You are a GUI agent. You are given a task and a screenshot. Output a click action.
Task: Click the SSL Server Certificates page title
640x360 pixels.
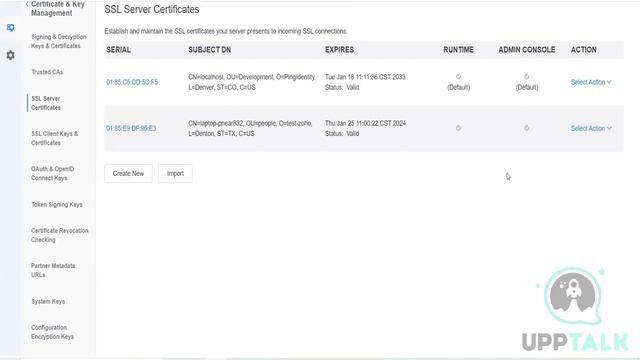pos(151,9)
